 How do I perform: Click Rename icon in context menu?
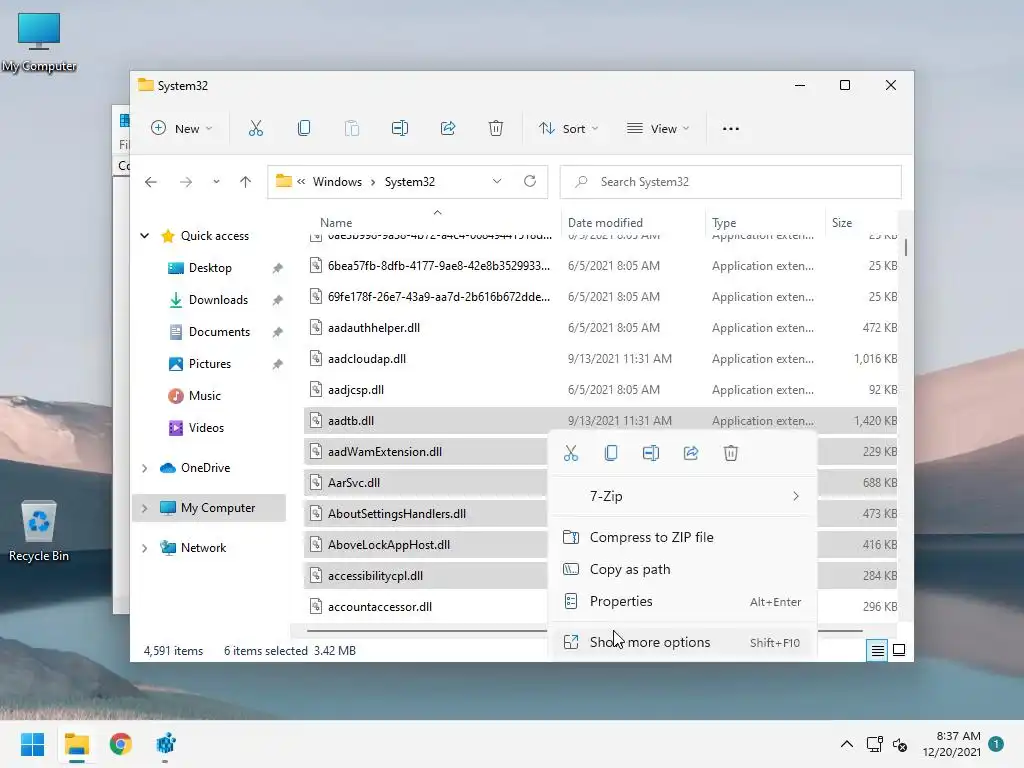(x=651, y=453)
